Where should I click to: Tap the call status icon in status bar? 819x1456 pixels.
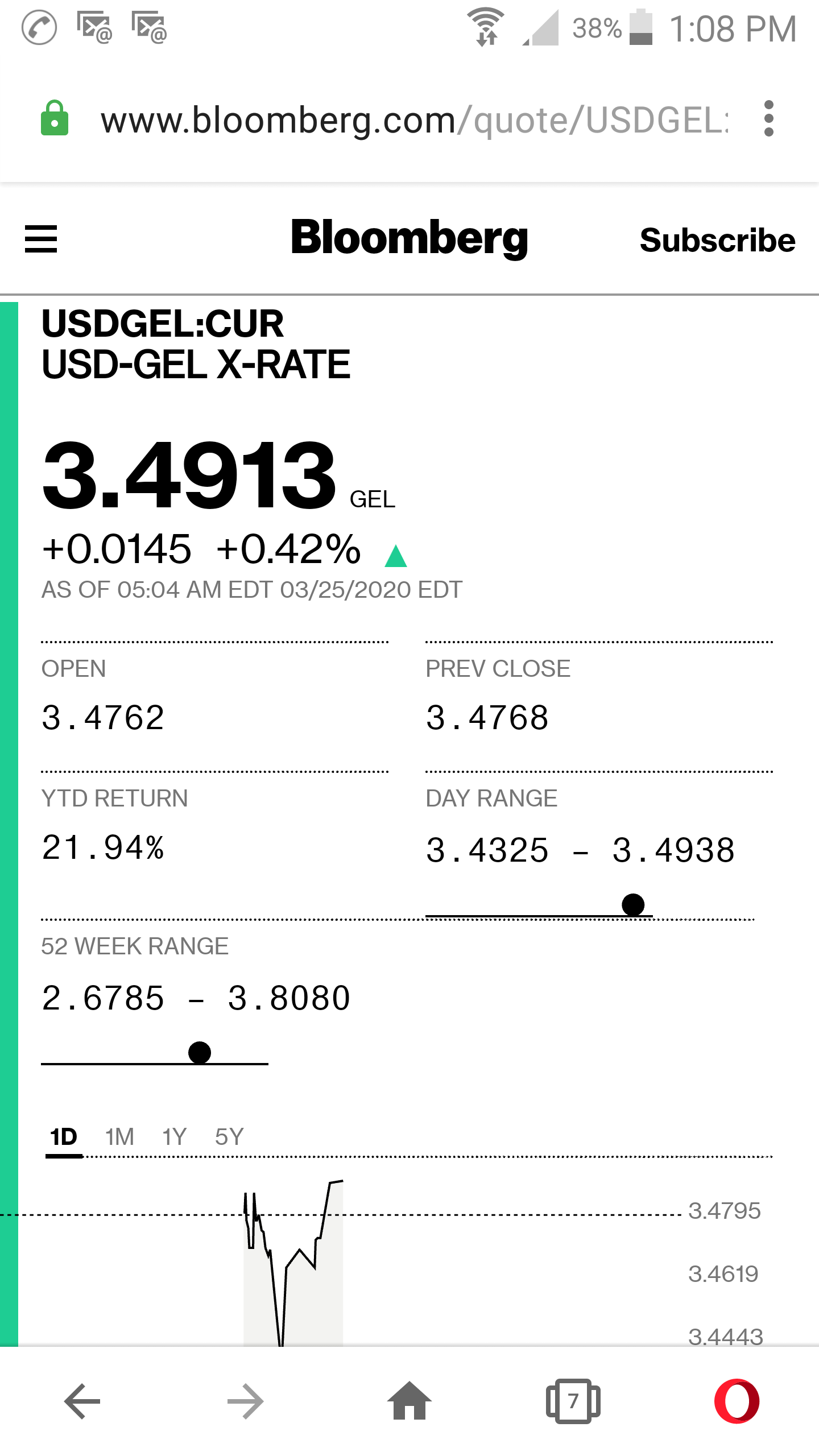(x=39, y=27)
